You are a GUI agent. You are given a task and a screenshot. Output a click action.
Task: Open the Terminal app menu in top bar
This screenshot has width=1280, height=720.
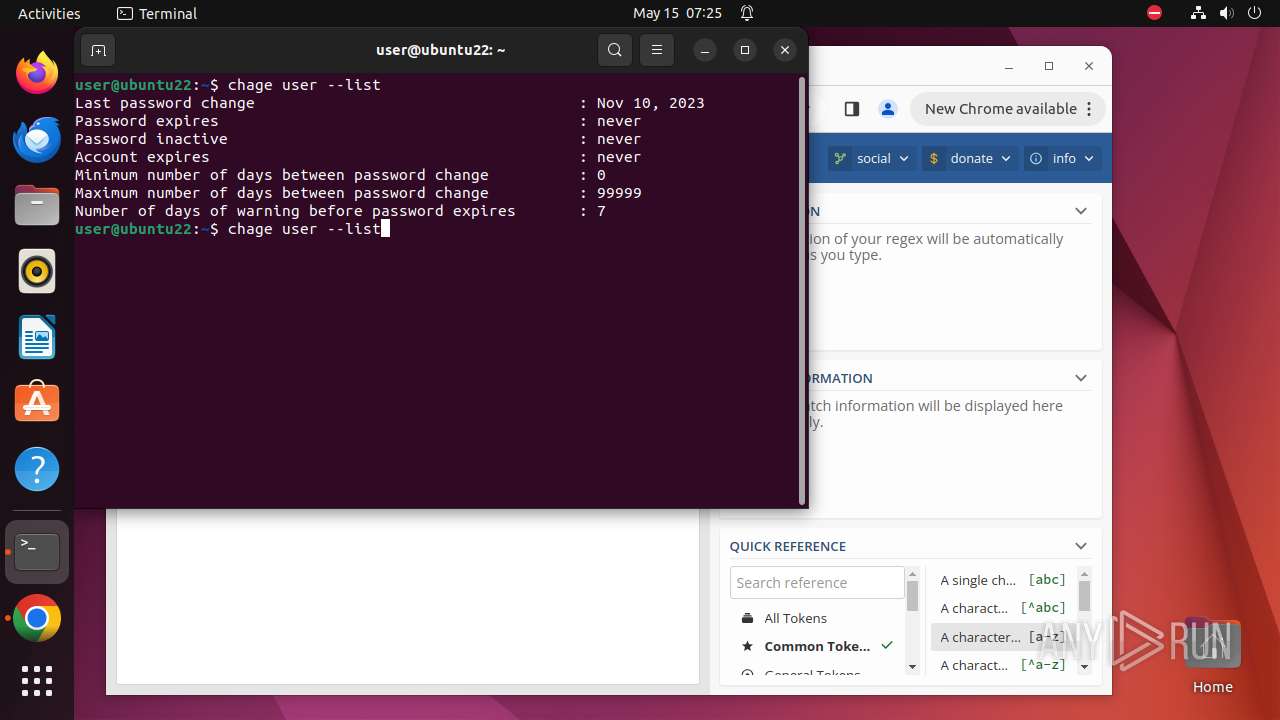coord(157,13)
